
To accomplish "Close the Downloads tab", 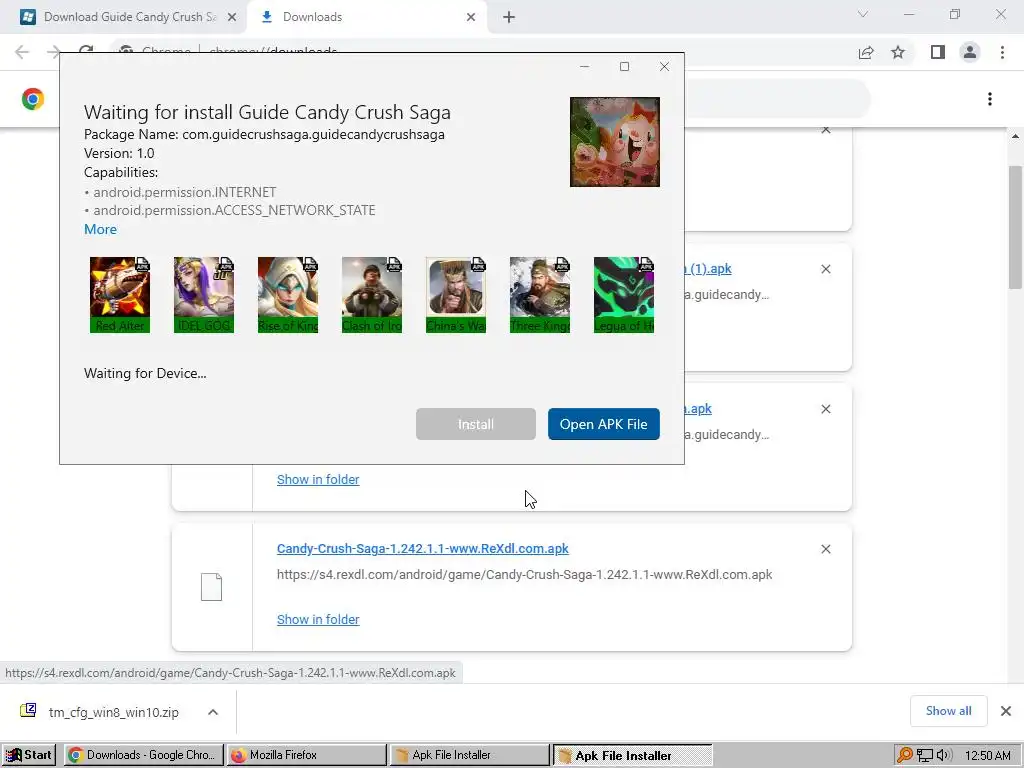I will tap(471, 17).
